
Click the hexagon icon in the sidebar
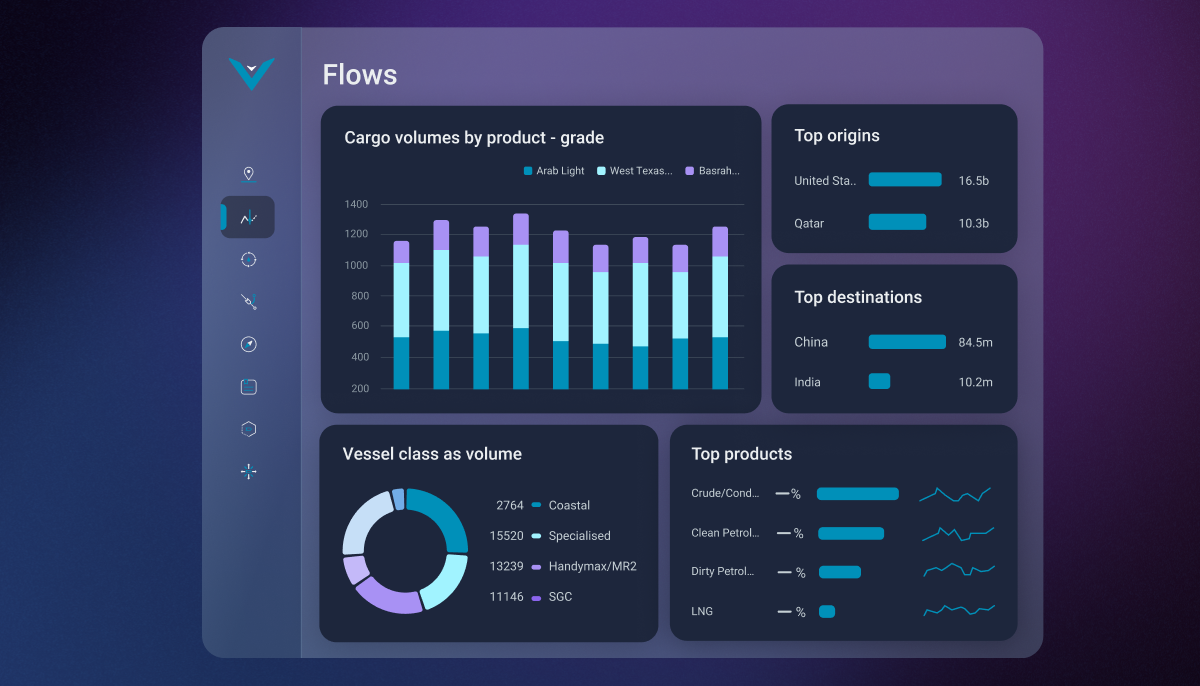tap(248, 428)
